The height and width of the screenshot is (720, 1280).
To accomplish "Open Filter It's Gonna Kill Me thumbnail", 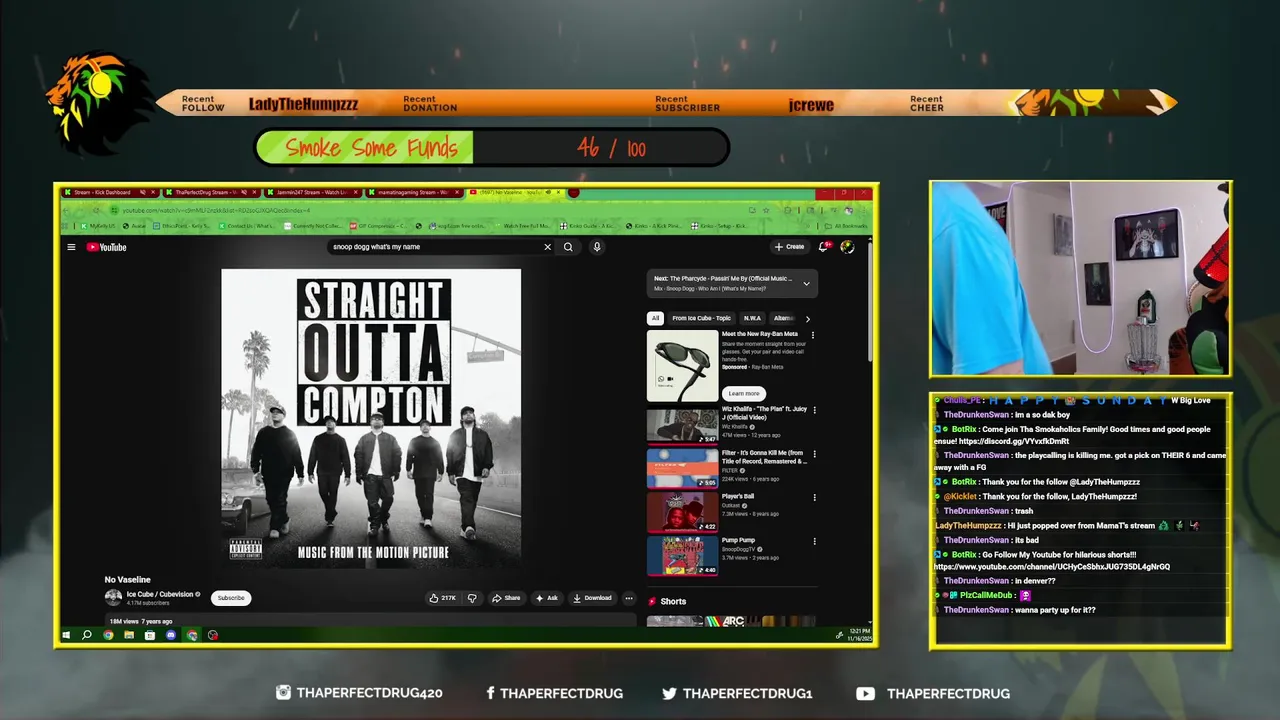I will point(682,468).
